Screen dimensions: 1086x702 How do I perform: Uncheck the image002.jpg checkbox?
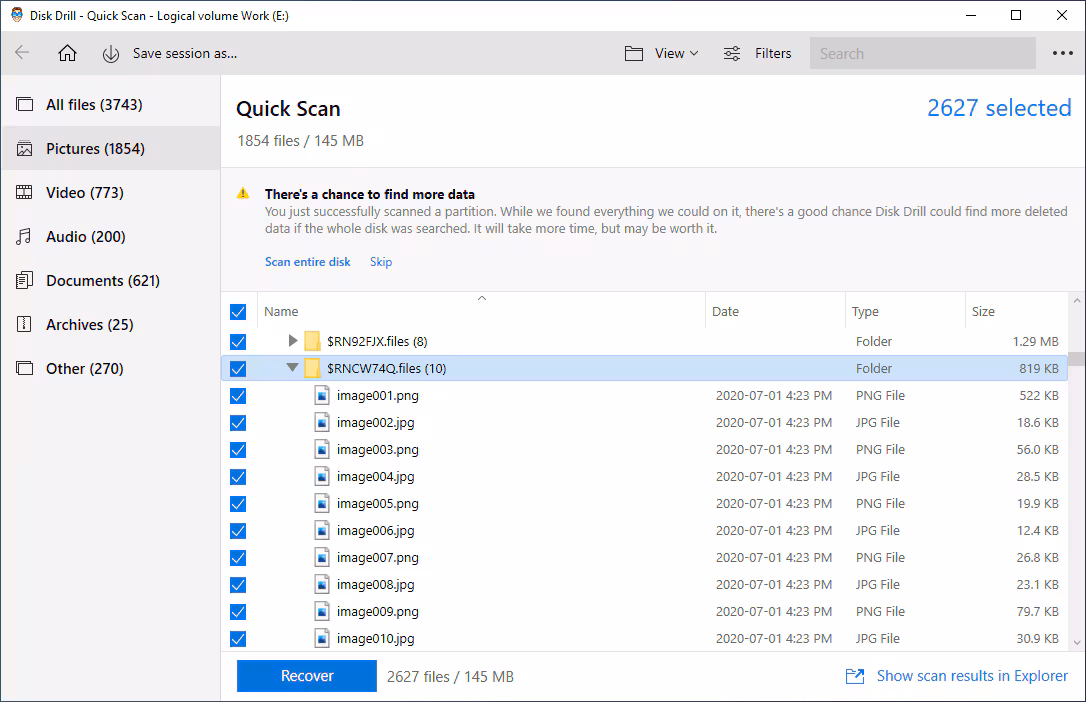tap(238, 422)
